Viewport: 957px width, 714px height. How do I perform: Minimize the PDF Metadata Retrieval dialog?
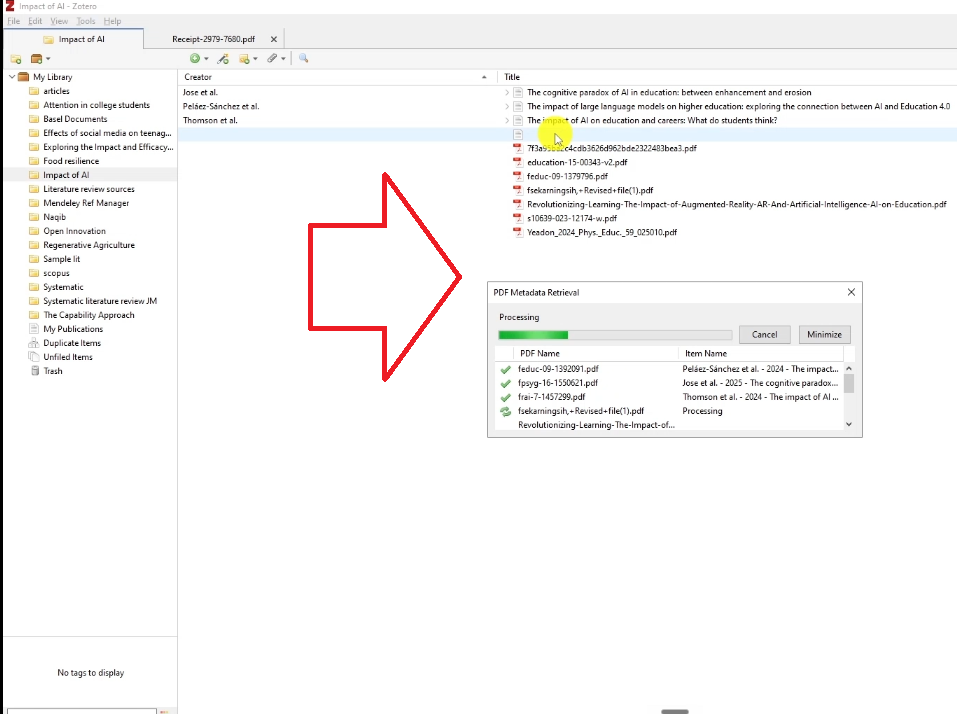click(x=824, y=334)
